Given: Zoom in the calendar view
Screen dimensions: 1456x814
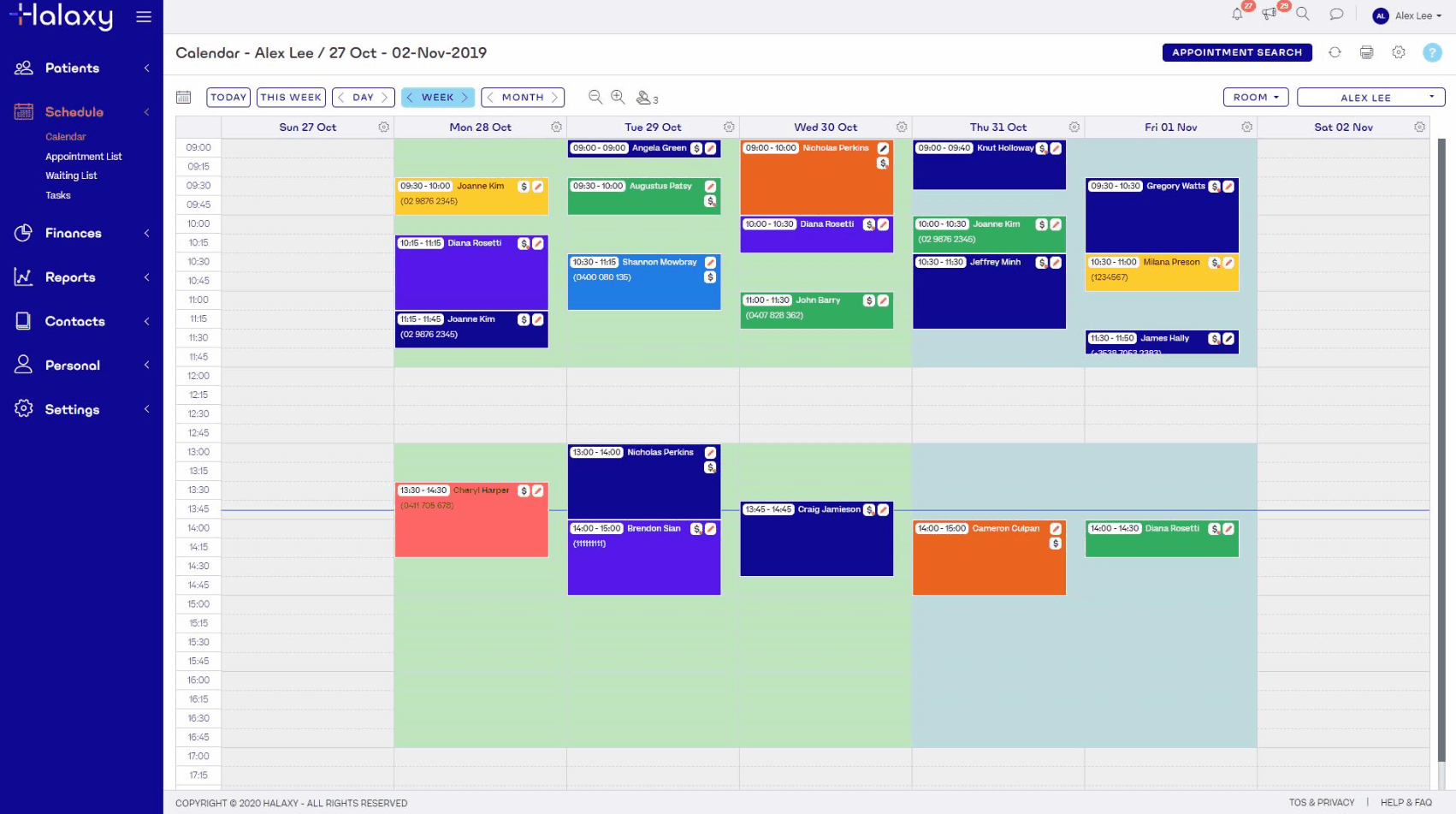Looking at the screenshot, I should coord(618,98).
